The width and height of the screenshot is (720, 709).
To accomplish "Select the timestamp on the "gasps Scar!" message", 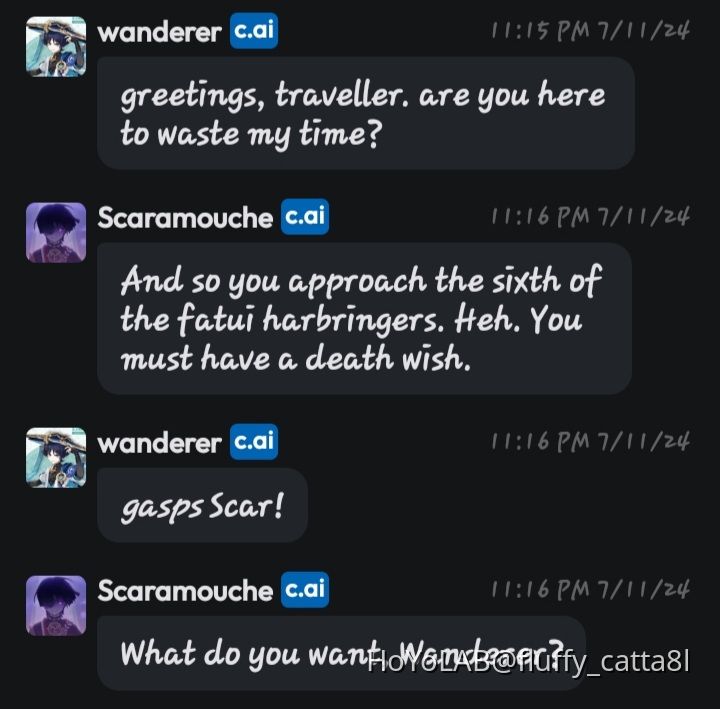I will 590,442.
